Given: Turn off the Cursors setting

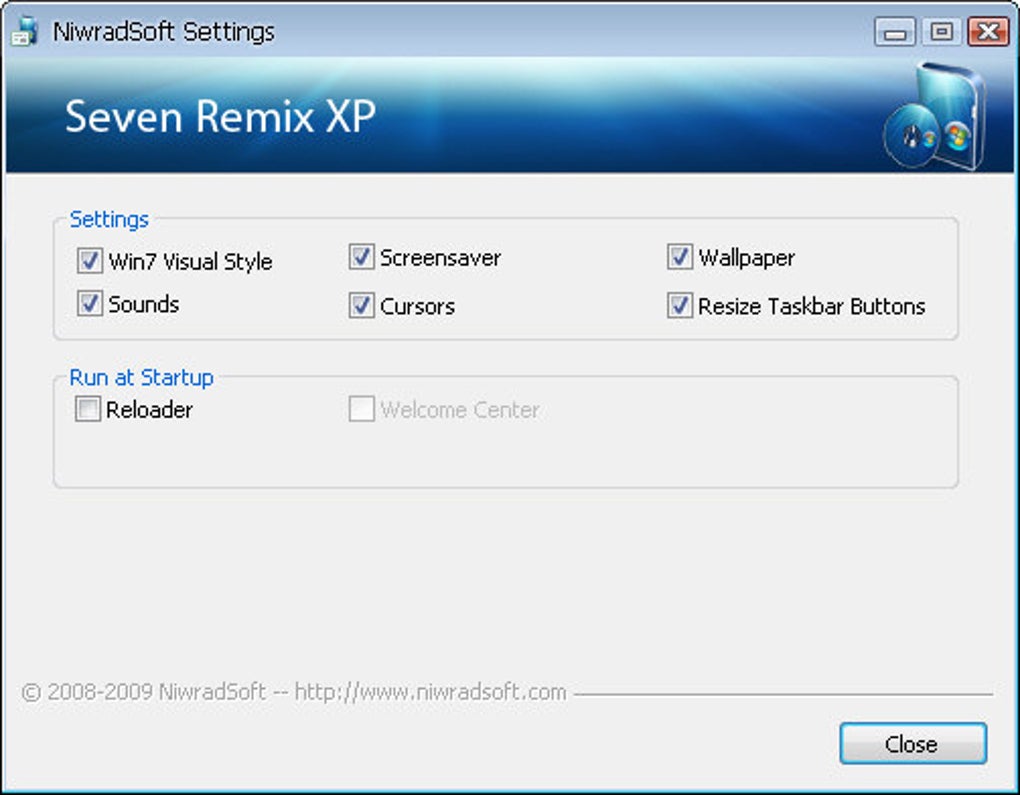Looking at the screenshot, I should [x=361, y=306].
